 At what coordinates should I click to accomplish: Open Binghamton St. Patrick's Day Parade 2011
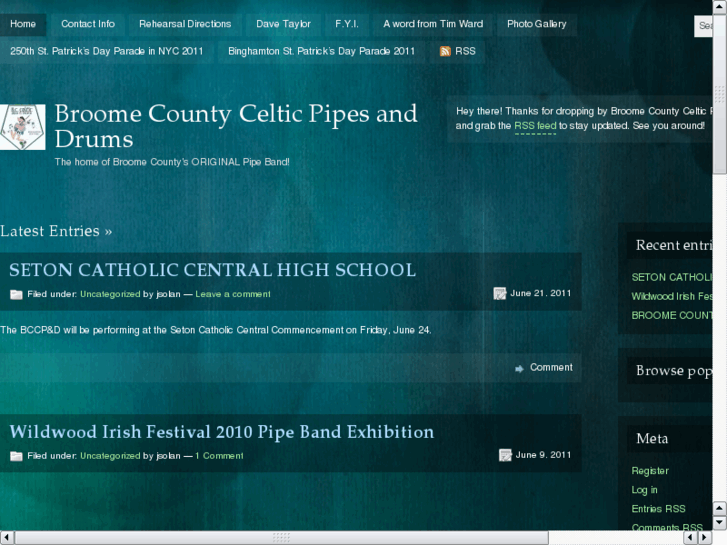point(321,51)
